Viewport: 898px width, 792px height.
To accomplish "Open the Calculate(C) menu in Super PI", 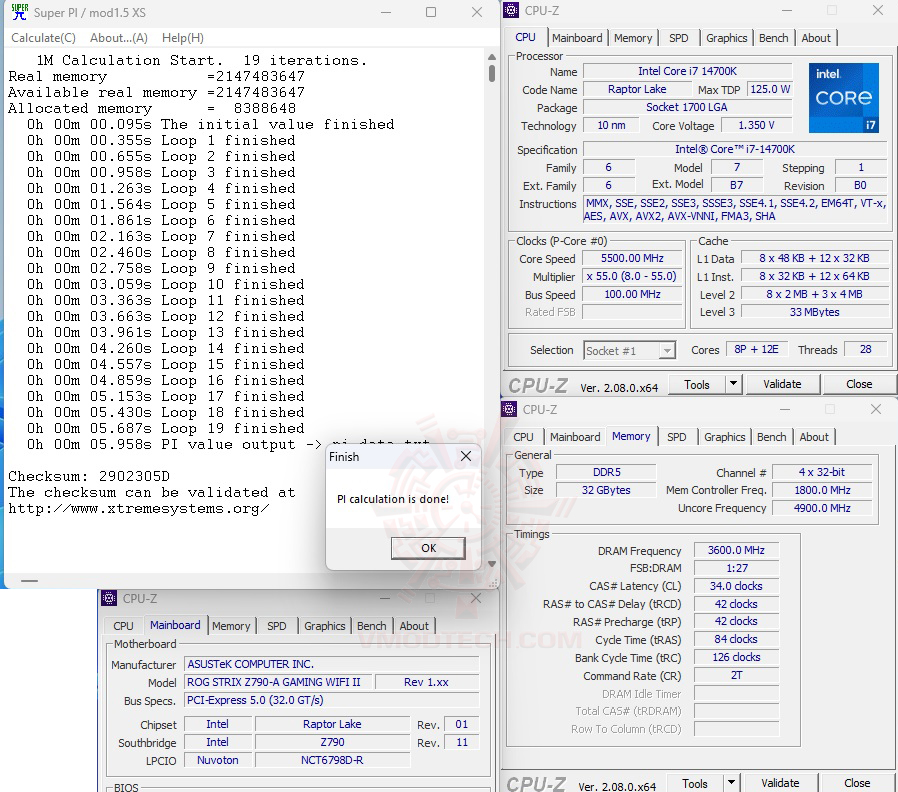I will 44,38.
